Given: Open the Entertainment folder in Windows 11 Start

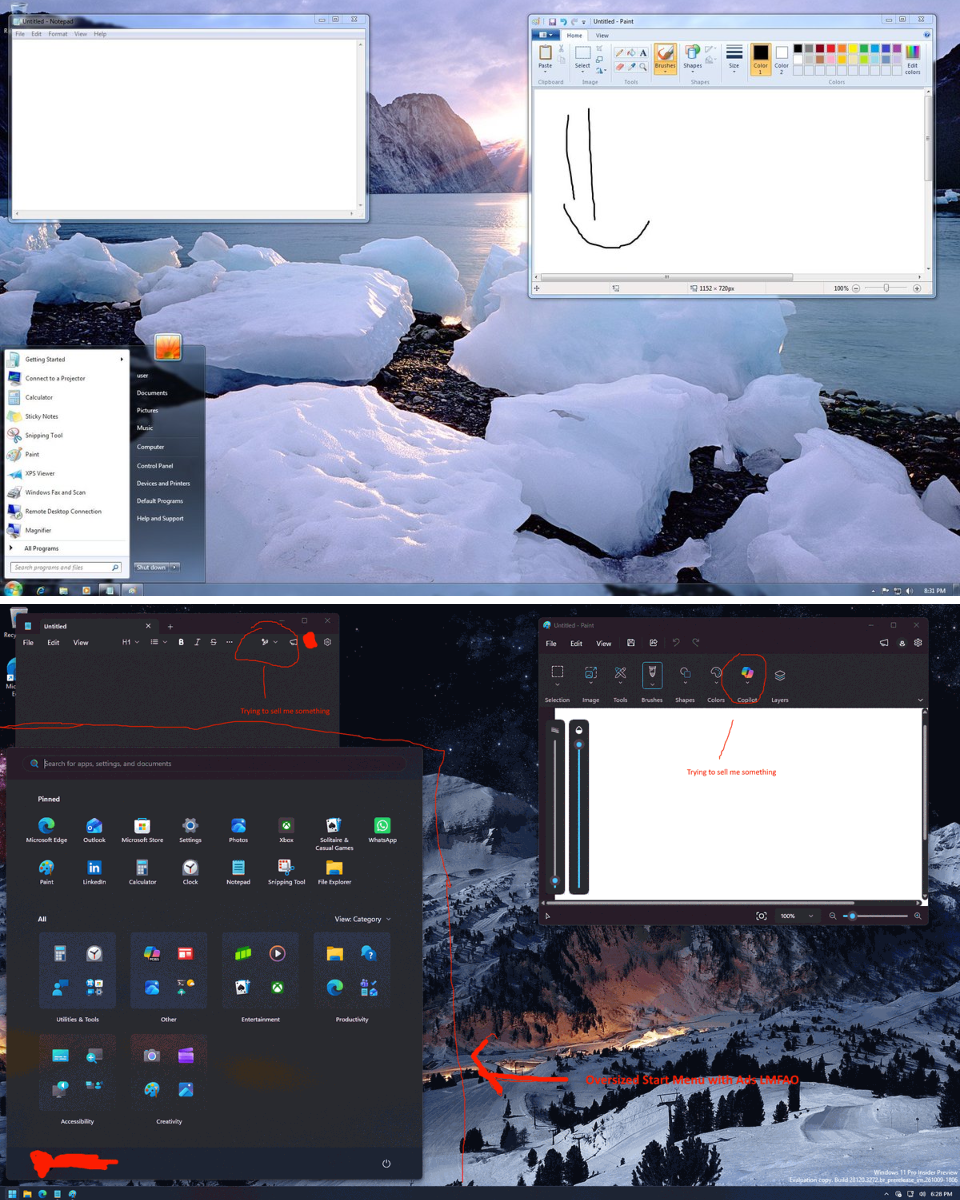Looking at the screenshot, I should tap(261, 970).
